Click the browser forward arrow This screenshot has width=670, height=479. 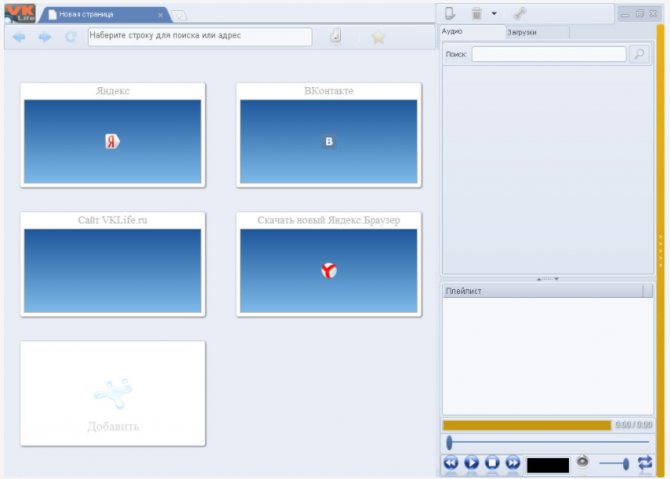point(45,37)
